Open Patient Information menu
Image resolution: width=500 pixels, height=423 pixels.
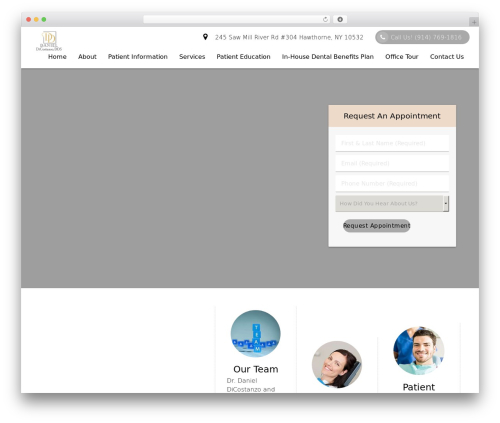[138, 57]
